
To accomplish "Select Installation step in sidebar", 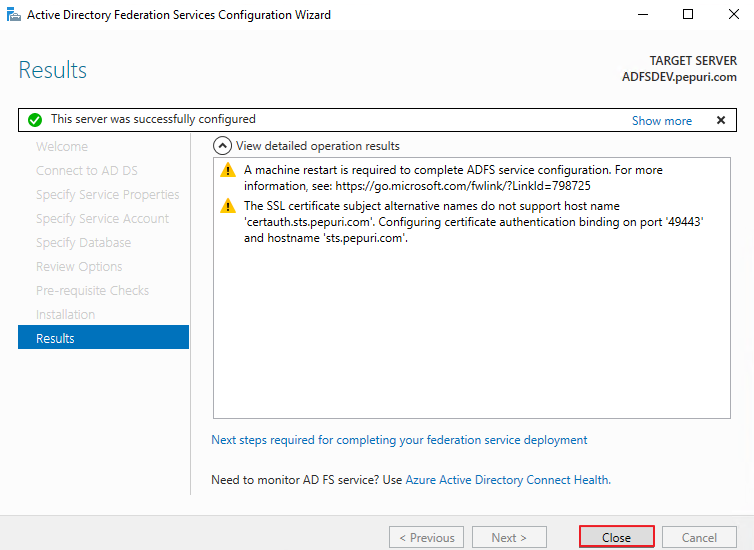I will point(65,315).
